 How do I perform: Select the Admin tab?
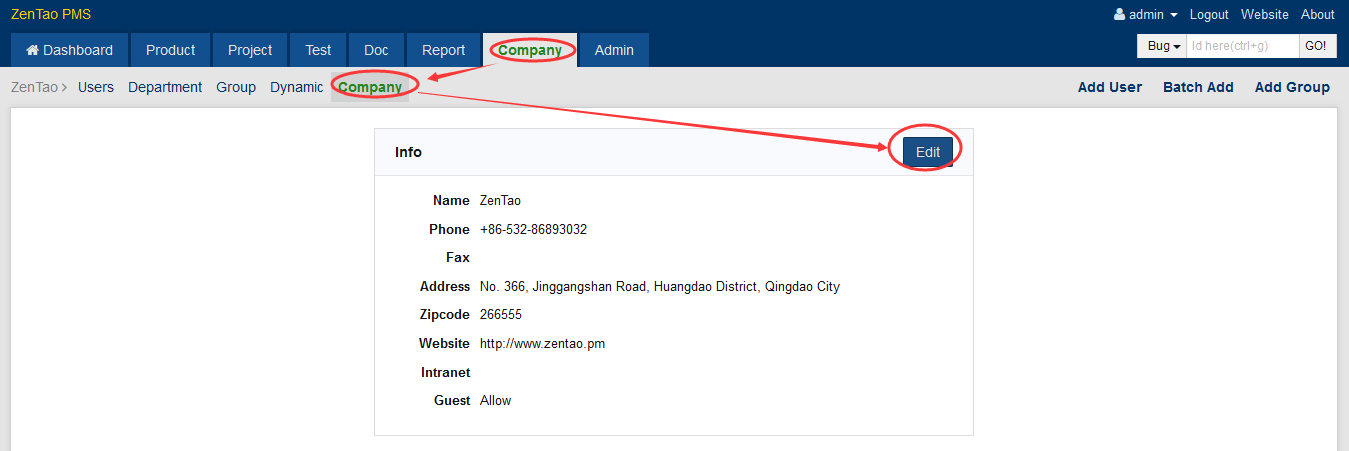[x=614, y=50]
